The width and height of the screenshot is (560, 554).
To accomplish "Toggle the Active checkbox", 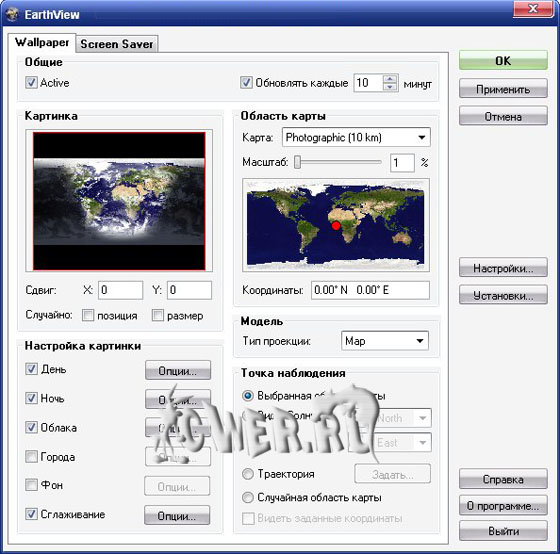I will tap(31, 83).
